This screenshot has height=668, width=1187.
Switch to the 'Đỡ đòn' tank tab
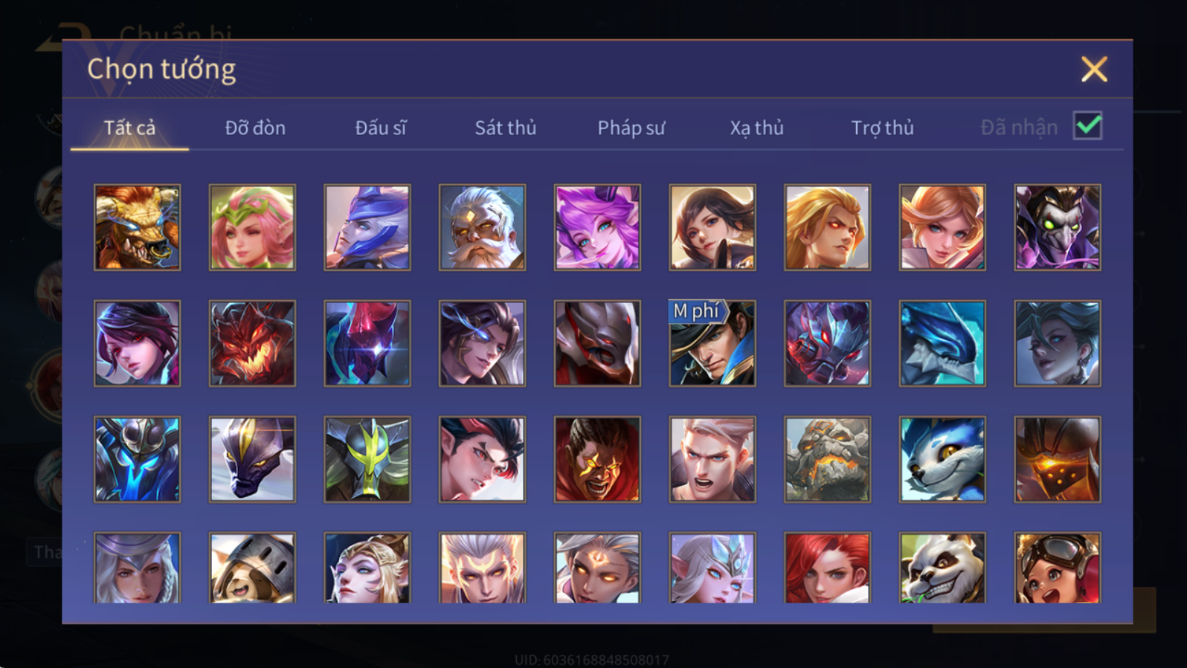255,127
